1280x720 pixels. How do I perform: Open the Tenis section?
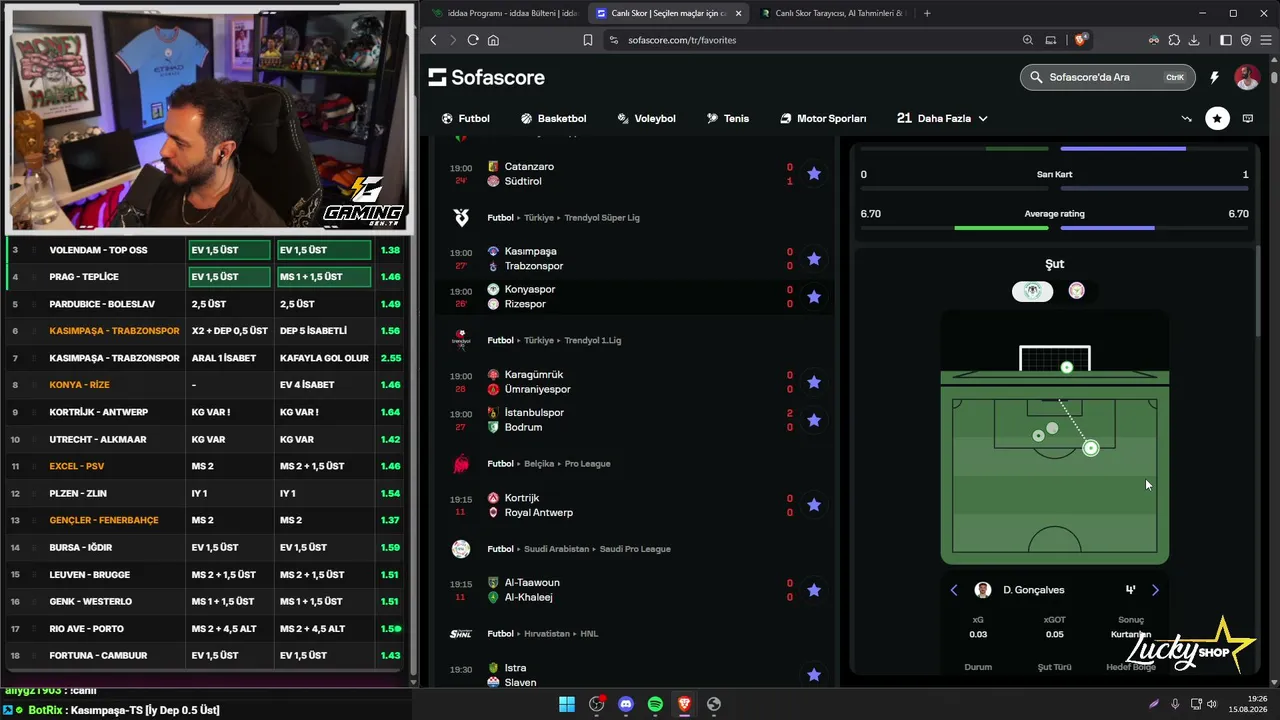pyautogui.click(x=727, y=118)
